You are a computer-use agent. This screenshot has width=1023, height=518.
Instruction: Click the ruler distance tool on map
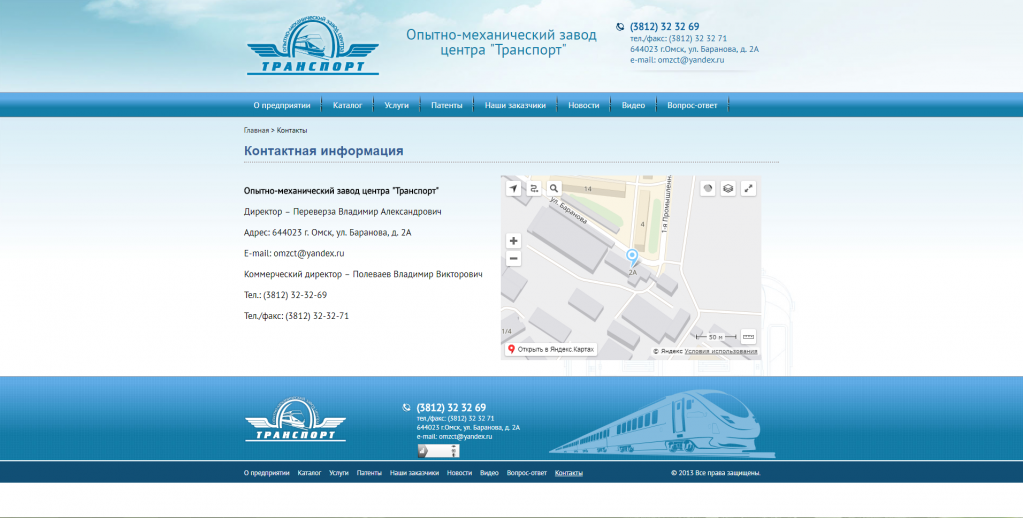(x=748, y=337)
